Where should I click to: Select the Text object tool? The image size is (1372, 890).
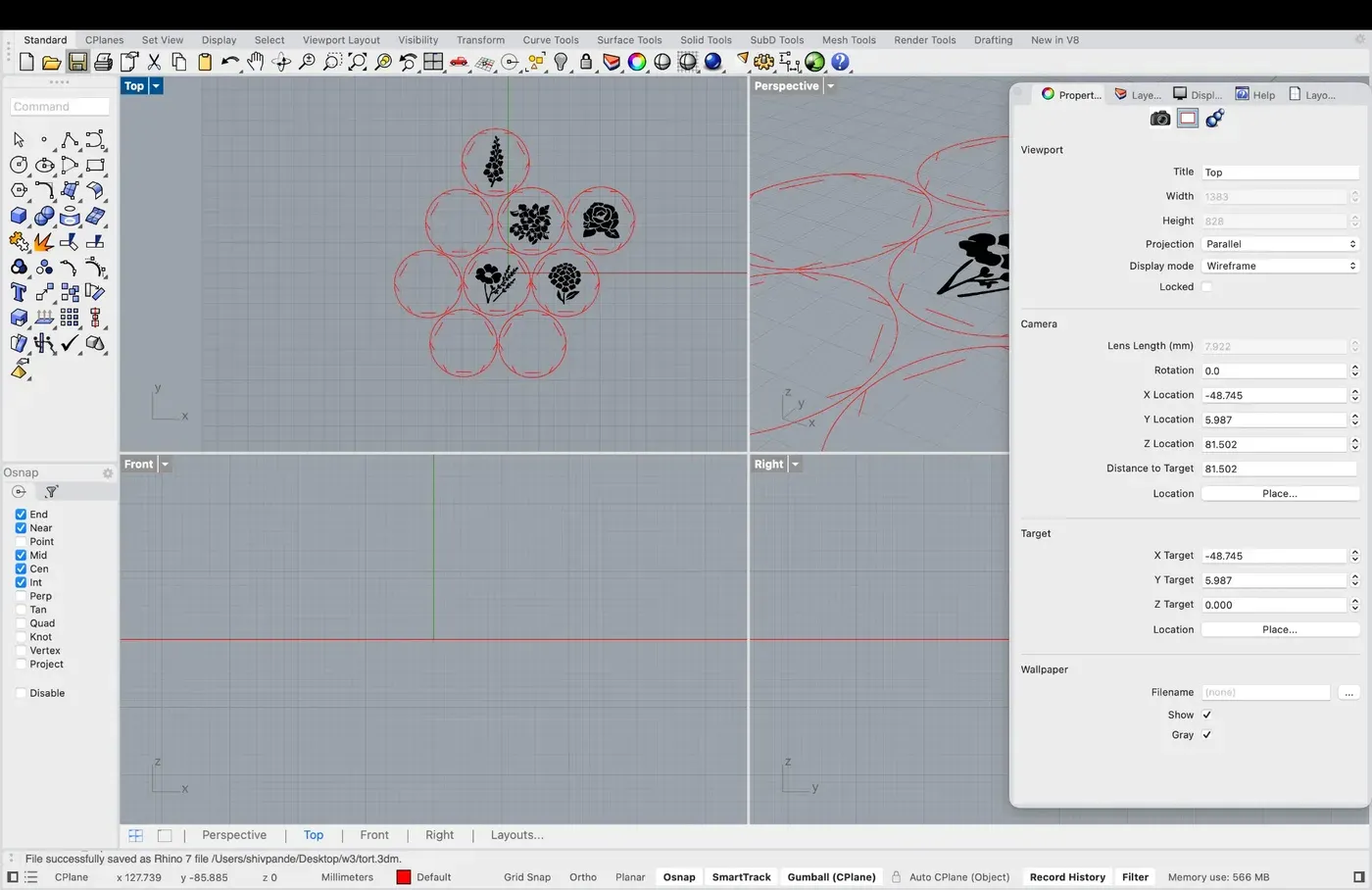(19, 292)
